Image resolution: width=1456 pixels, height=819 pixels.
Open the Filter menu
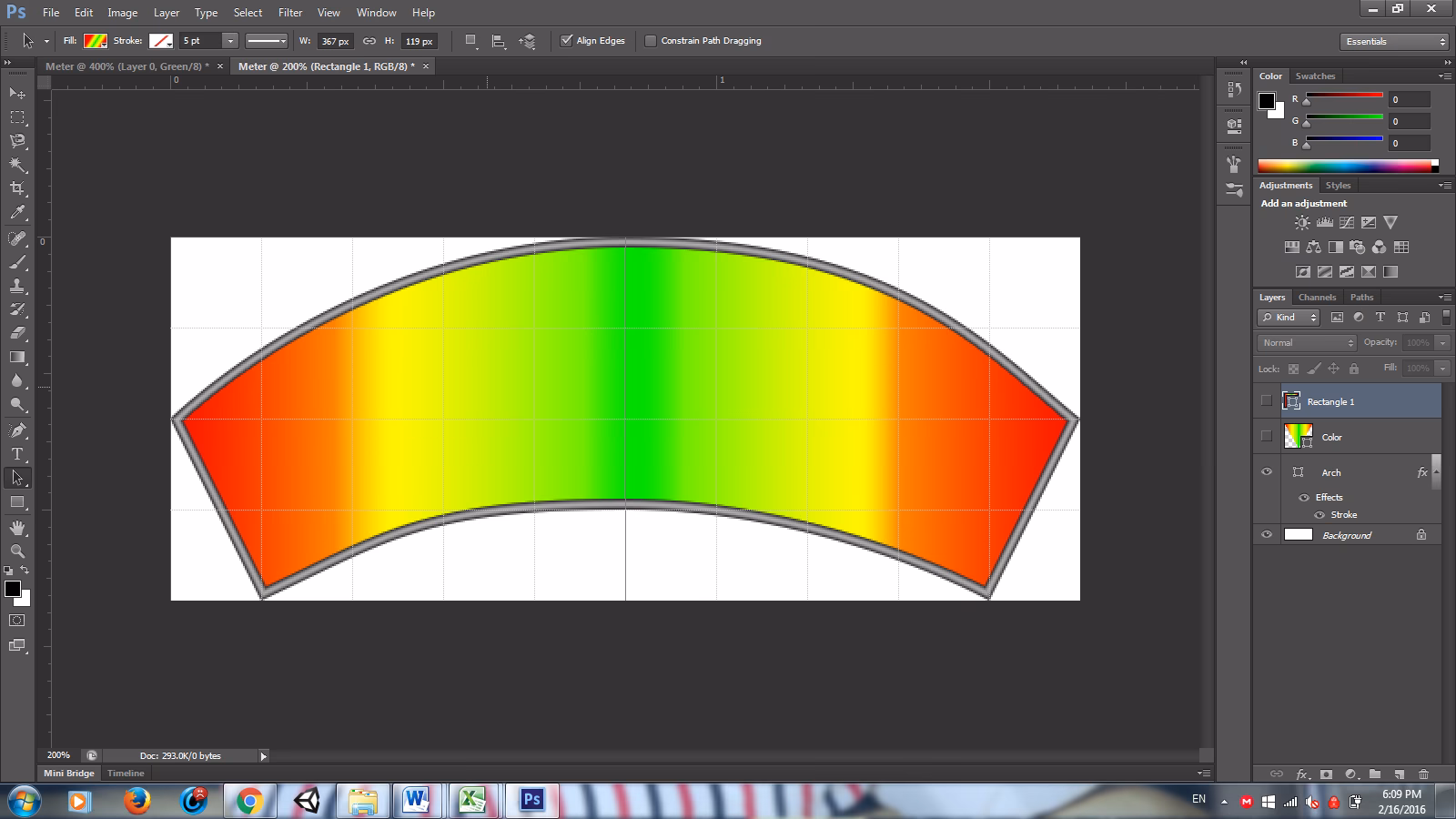point(290,12)
